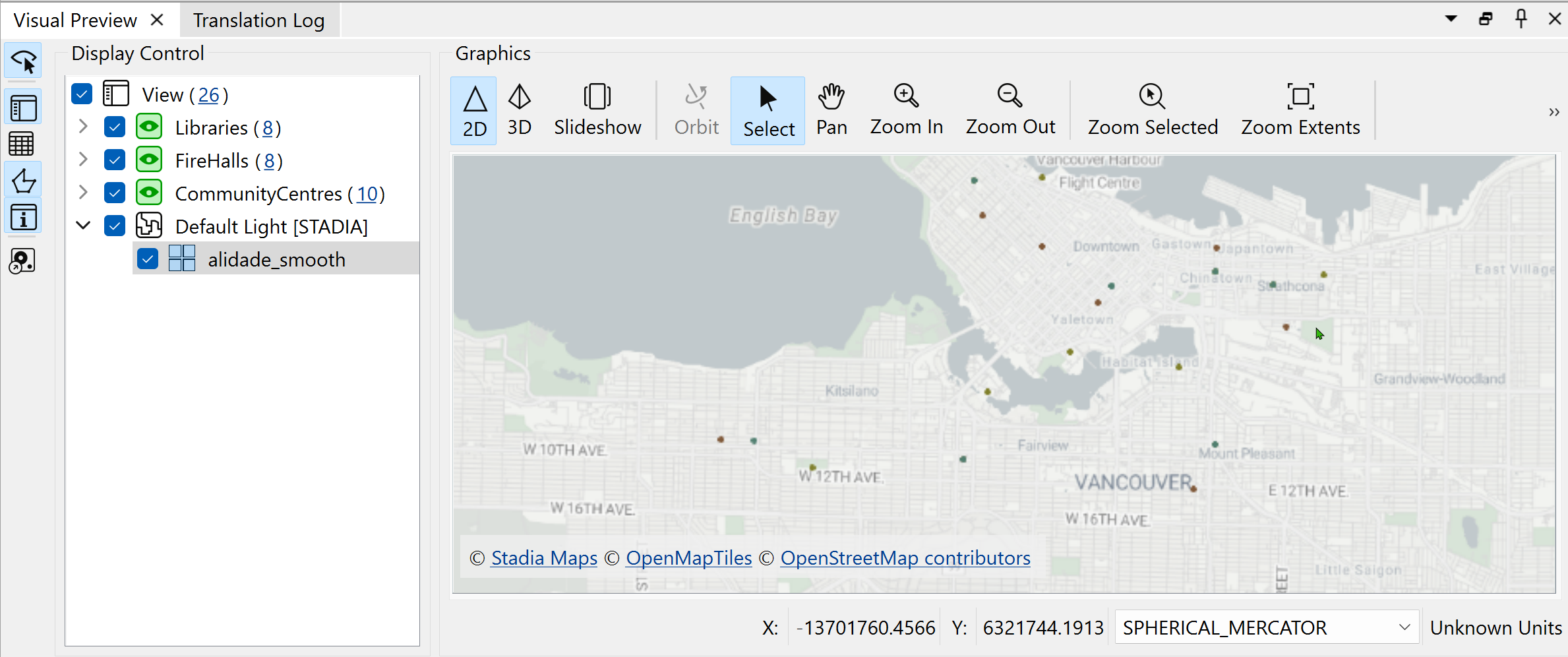Activate the Pan hand tool
The image size is (1568, 657).
[831, 111]
